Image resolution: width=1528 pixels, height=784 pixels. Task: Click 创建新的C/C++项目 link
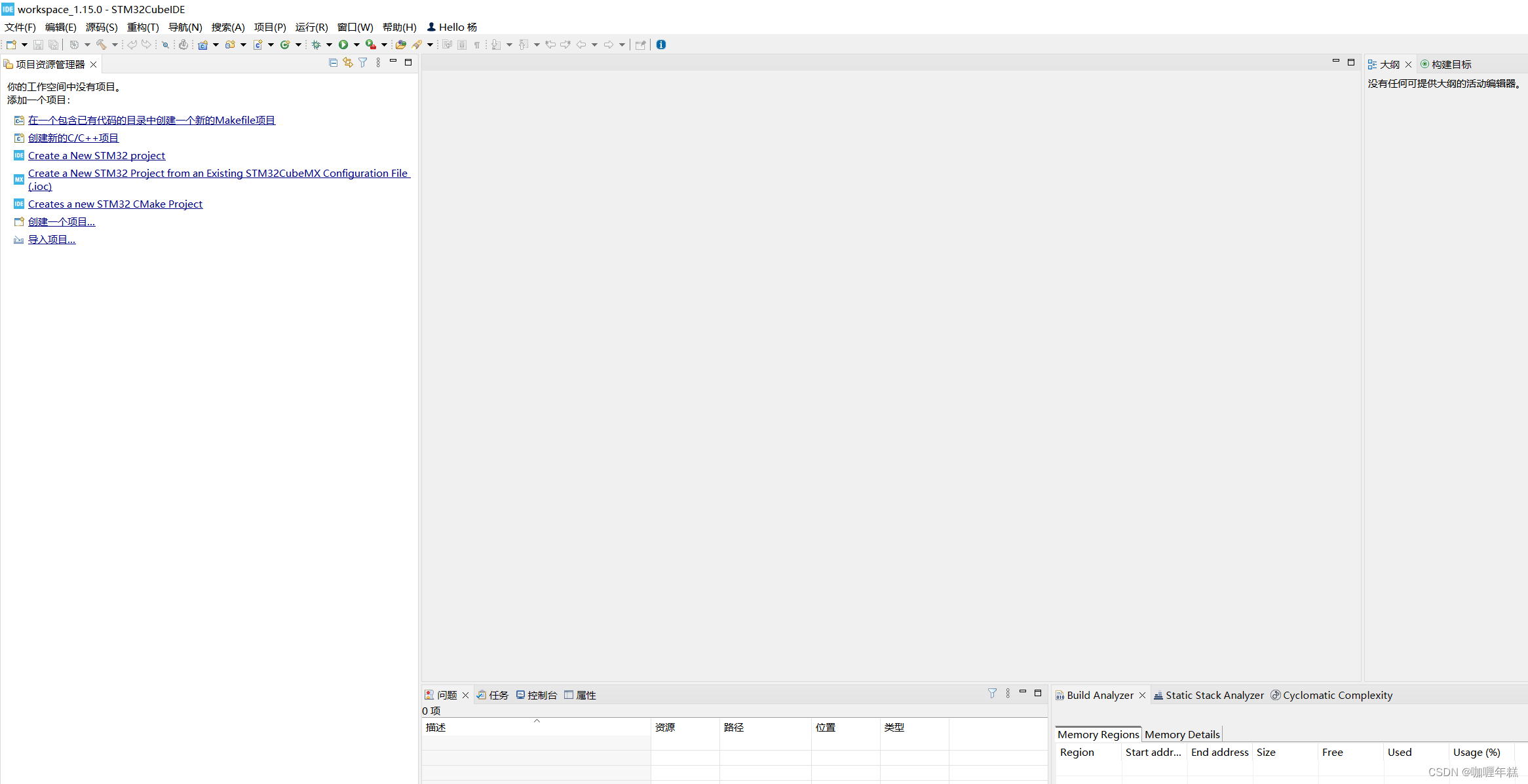(73, 138)
